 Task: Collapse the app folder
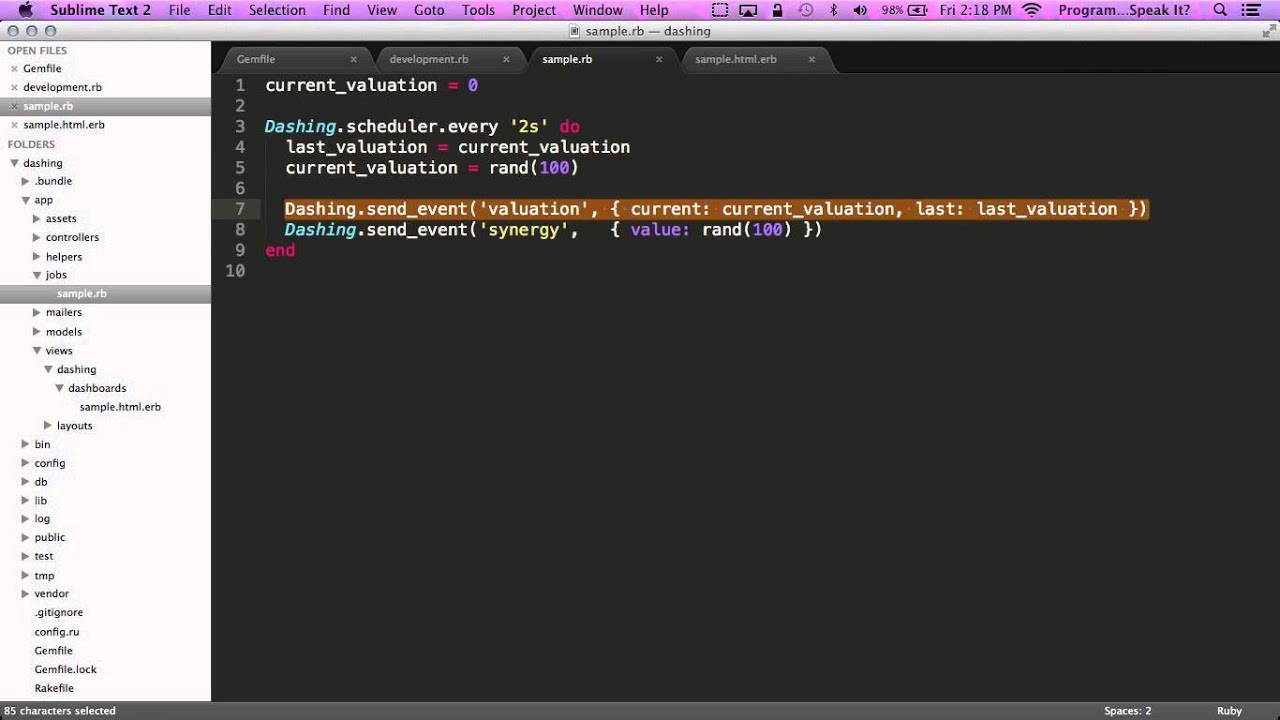[26, 200]
